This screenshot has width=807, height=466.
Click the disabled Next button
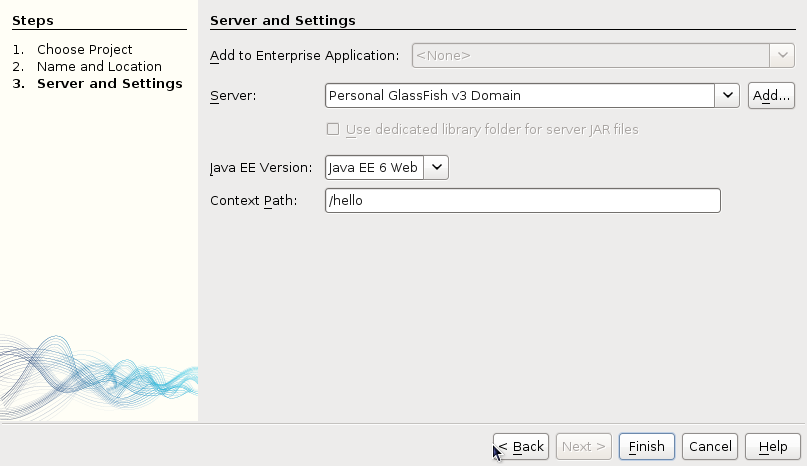point(584,446)
